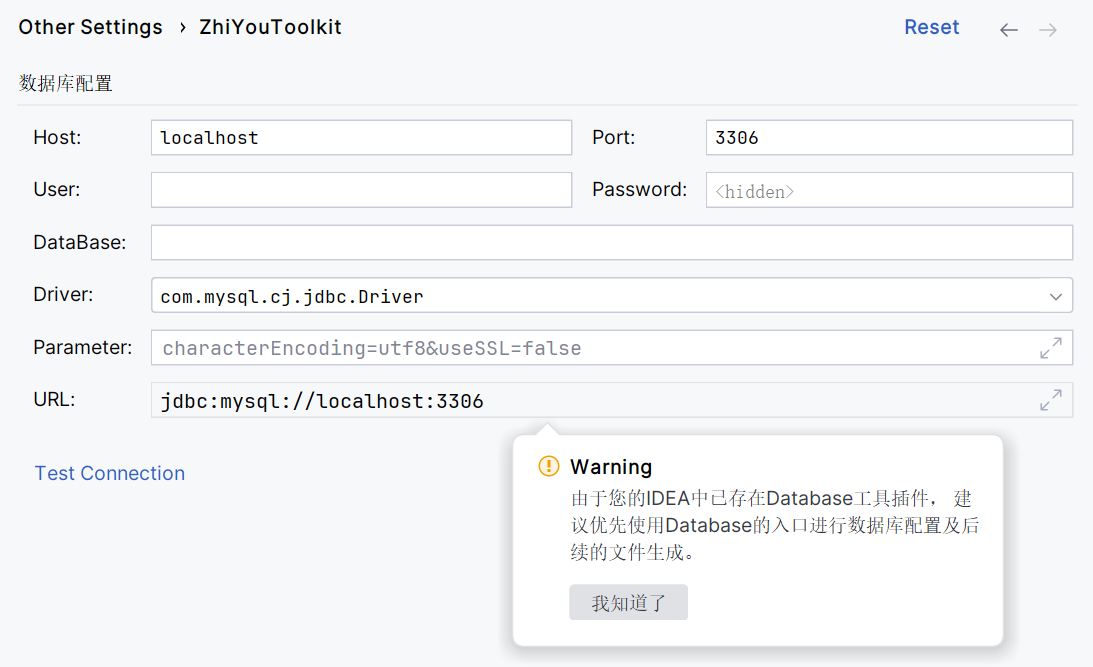The height and width of the screenshot is (667, 1093).
Task: Click the Test Connection link
Action: 110,473
